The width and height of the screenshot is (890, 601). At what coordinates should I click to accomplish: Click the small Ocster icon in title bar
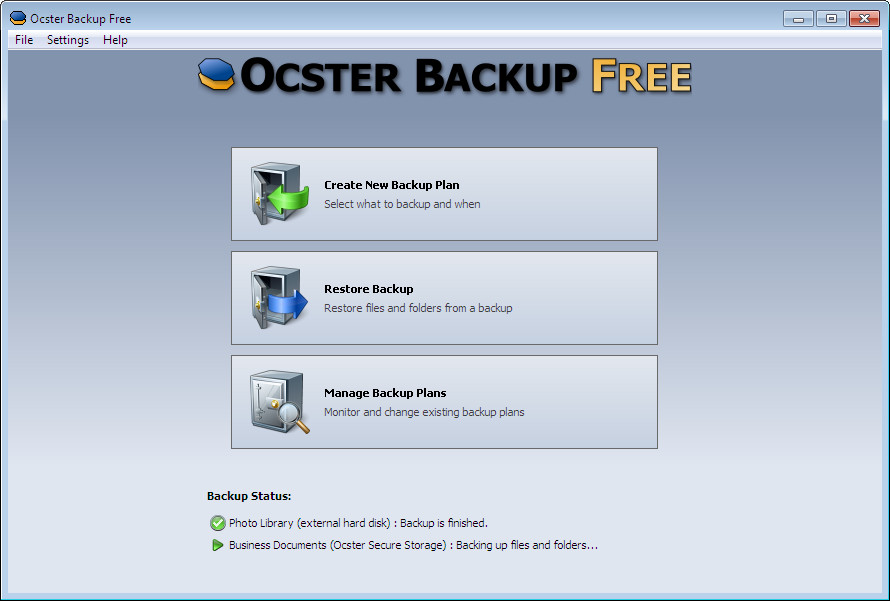18,18
